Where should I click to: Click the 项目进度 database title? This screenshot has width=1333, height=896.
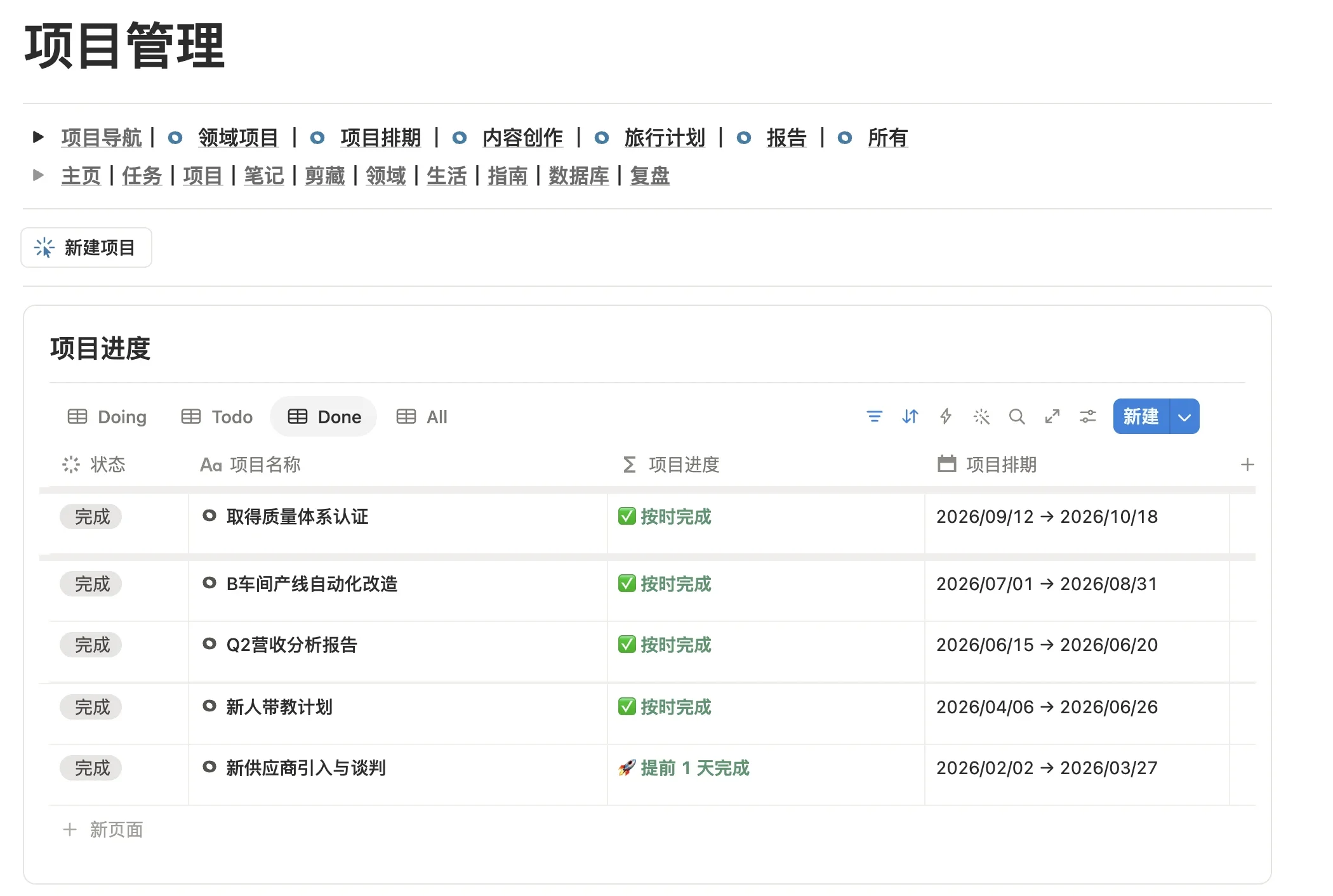click(x=100, y=348)
